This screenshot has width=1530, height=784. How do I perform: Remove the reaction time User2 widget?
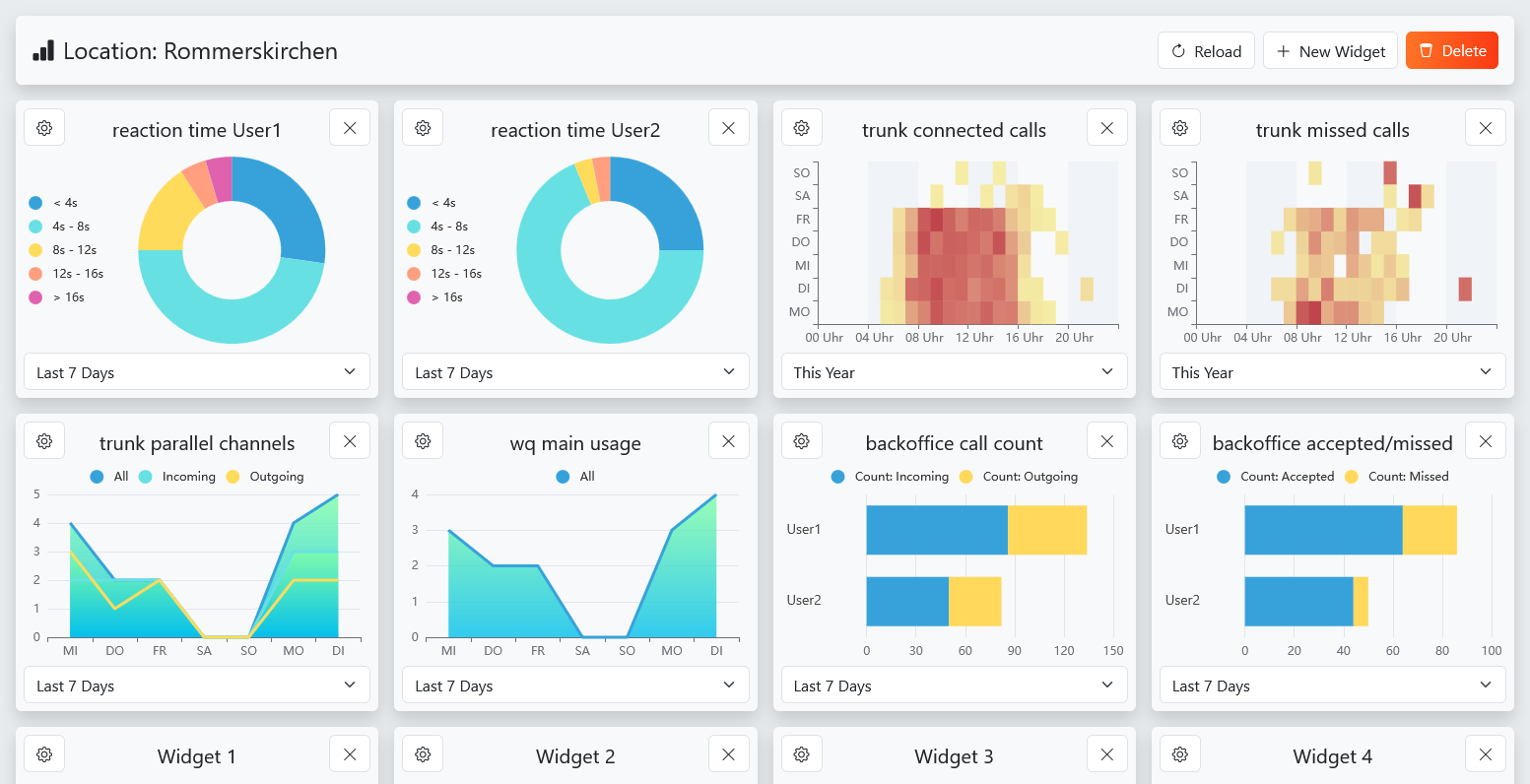(x=729, y=128)
